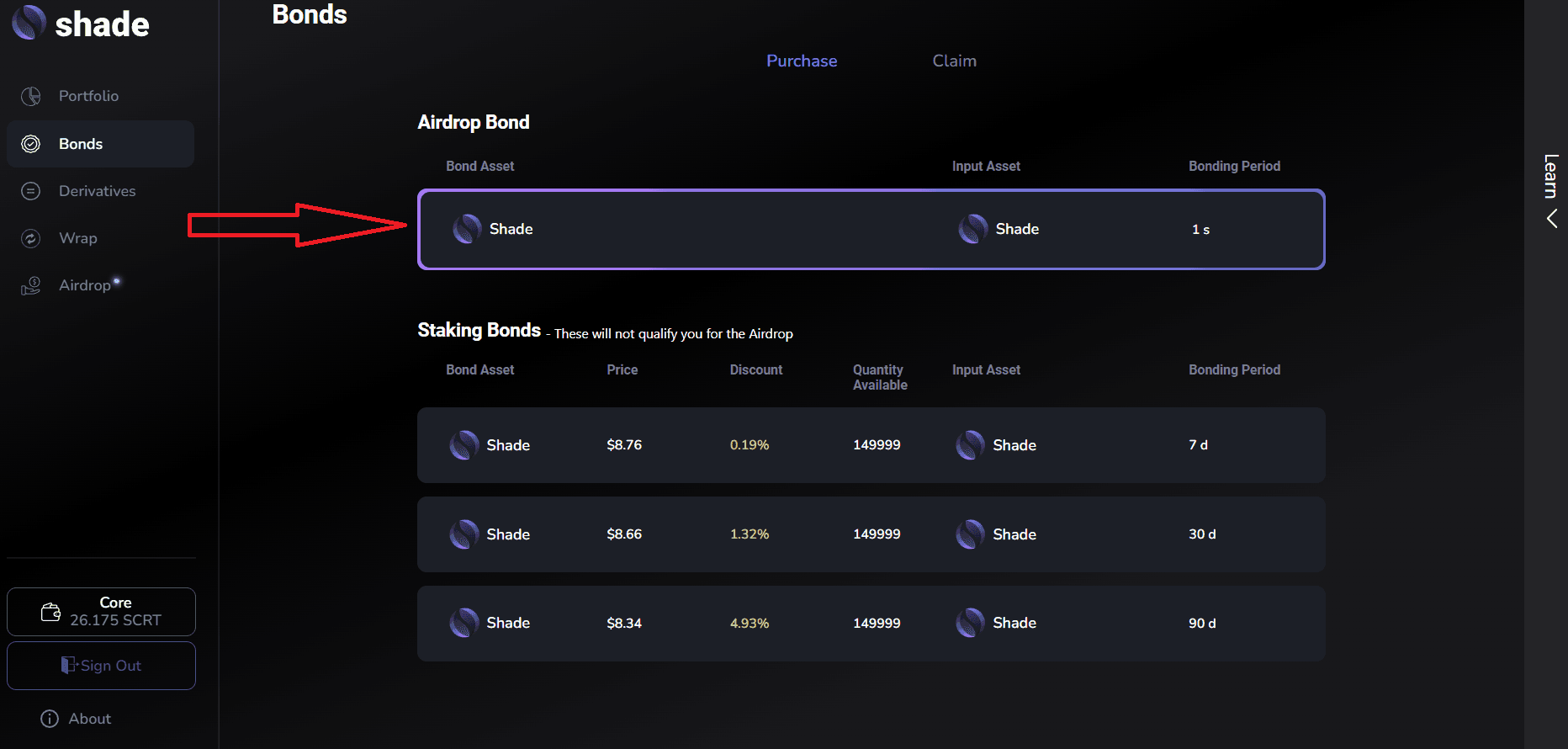Open the Airdrop sidebar item
This screenshot has width=1568, height=749.
[x=100, y=285]
